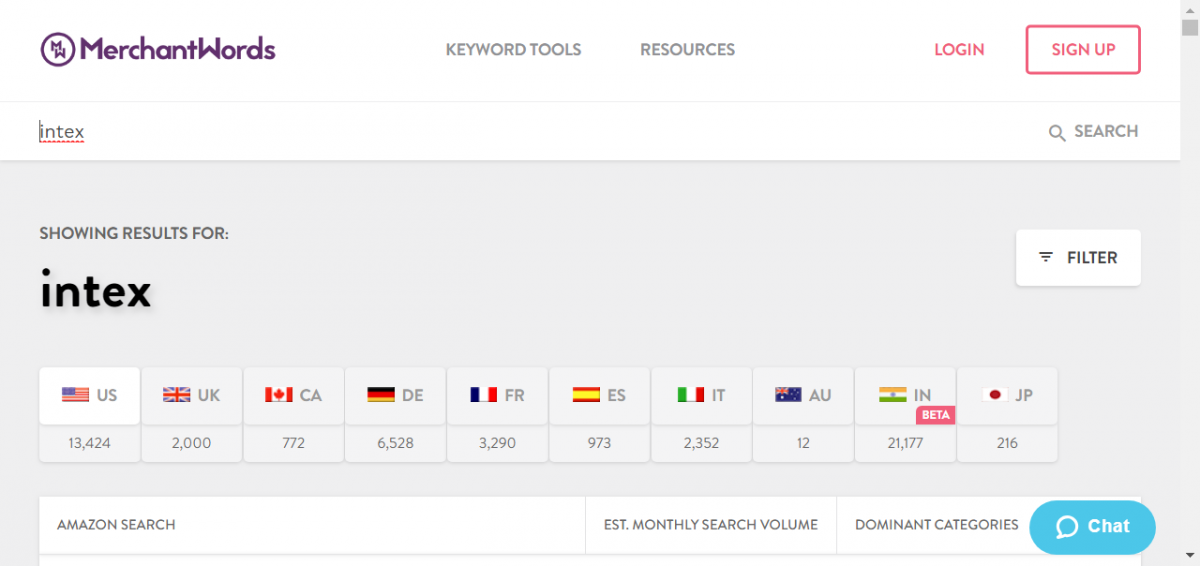
Task: Click the magnifier Search button
Action: [x=1093, y=131]
